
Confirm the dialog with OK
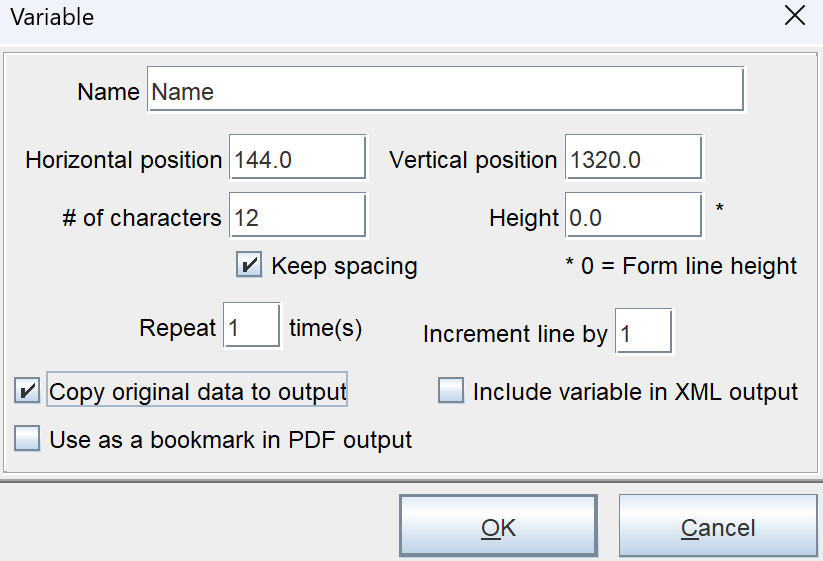click(x=498, y=528)
